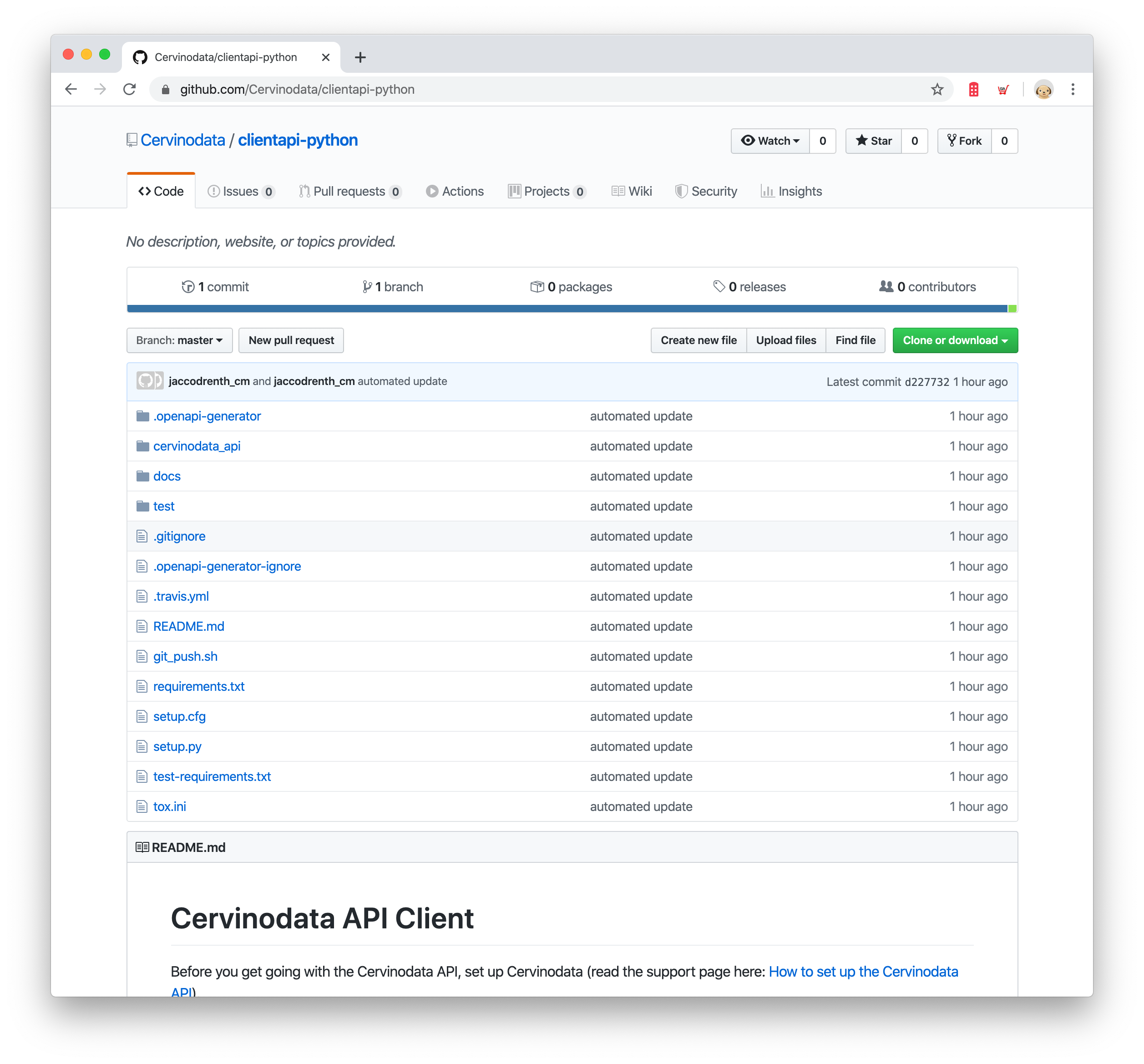Click the watchers count 0
This screenshot has width=1144, height=1064.
823,141
